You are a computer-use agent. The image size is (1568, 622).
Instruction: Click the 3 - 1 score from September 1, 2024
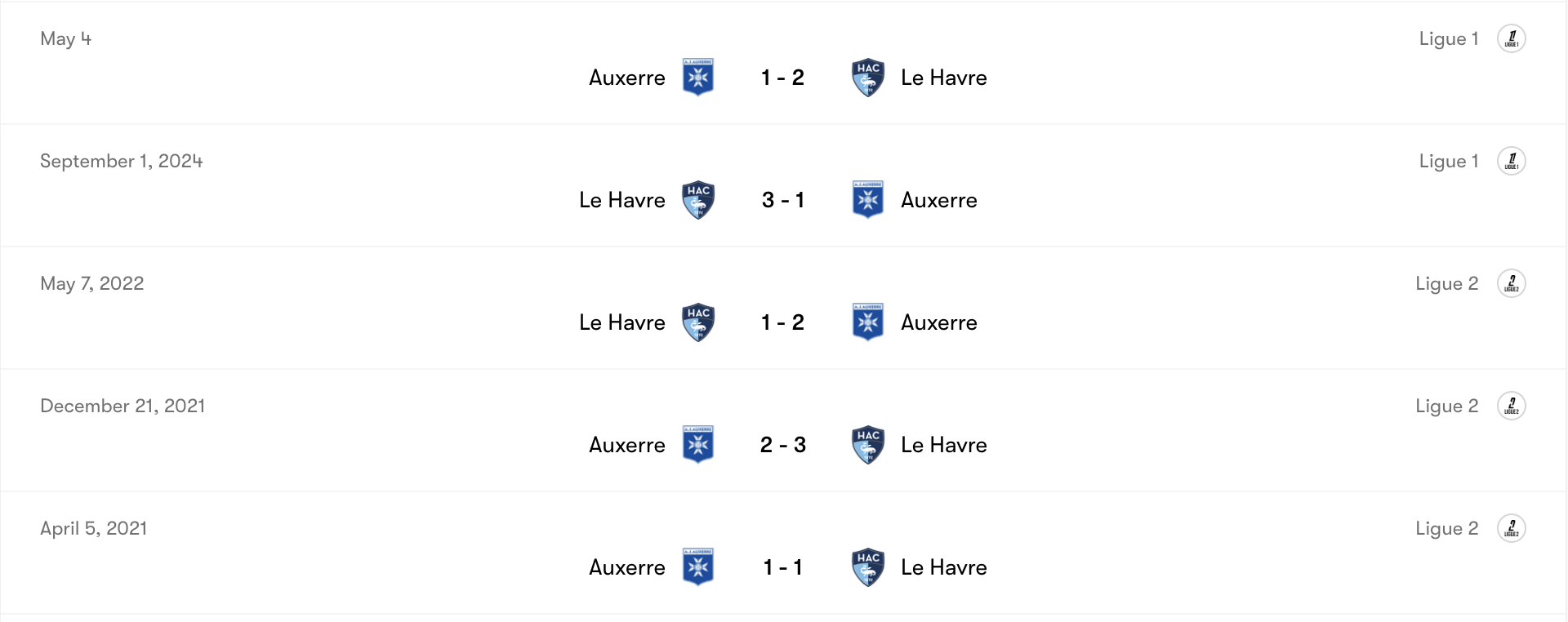tap(782, 199)
